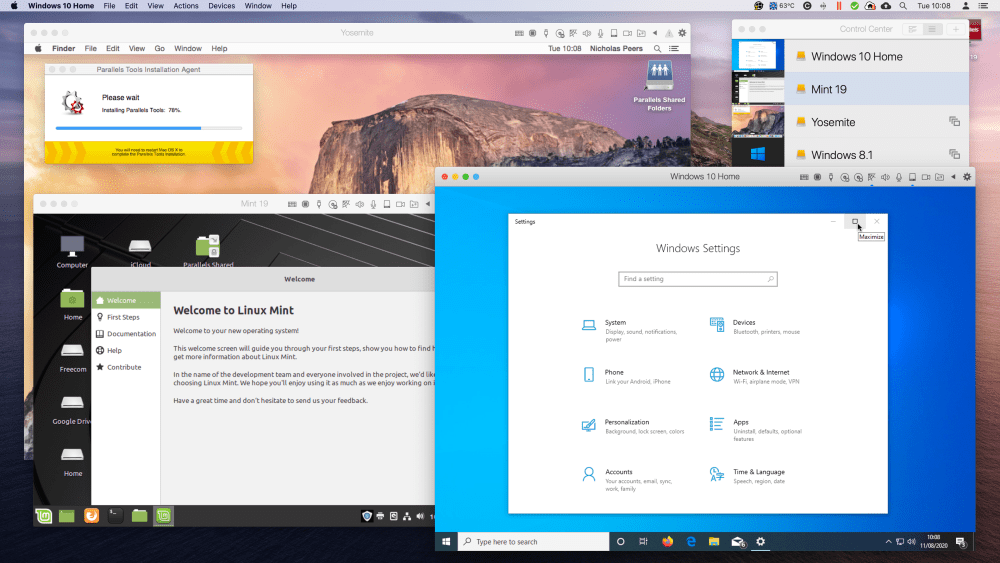This screenshot has width=1000, height=563.
Task: Launch Firefox from Mint panel
Action: [91, 515]
